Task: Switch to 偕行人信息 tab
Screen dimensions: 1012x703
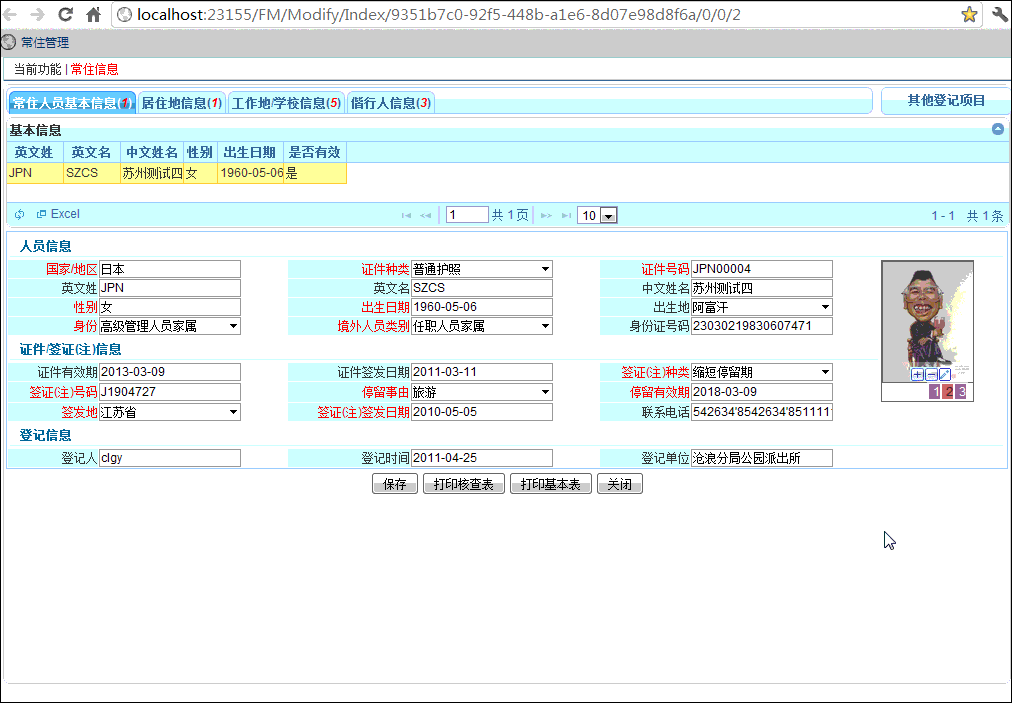Action: coord(390,103)
